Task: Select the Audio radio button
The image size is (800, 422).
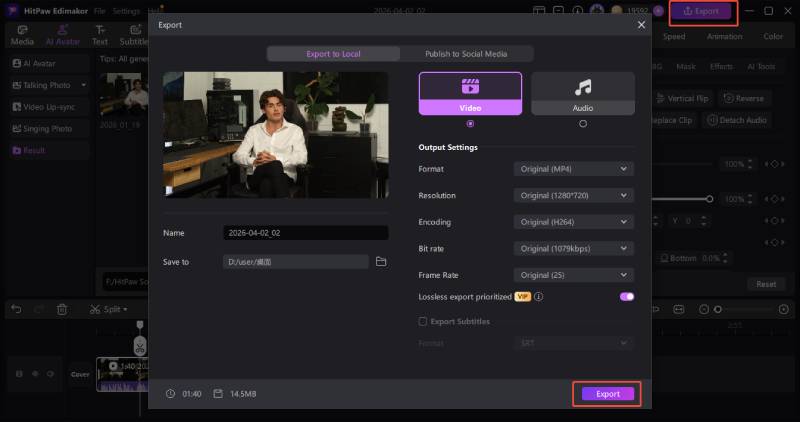Action: 583,123
